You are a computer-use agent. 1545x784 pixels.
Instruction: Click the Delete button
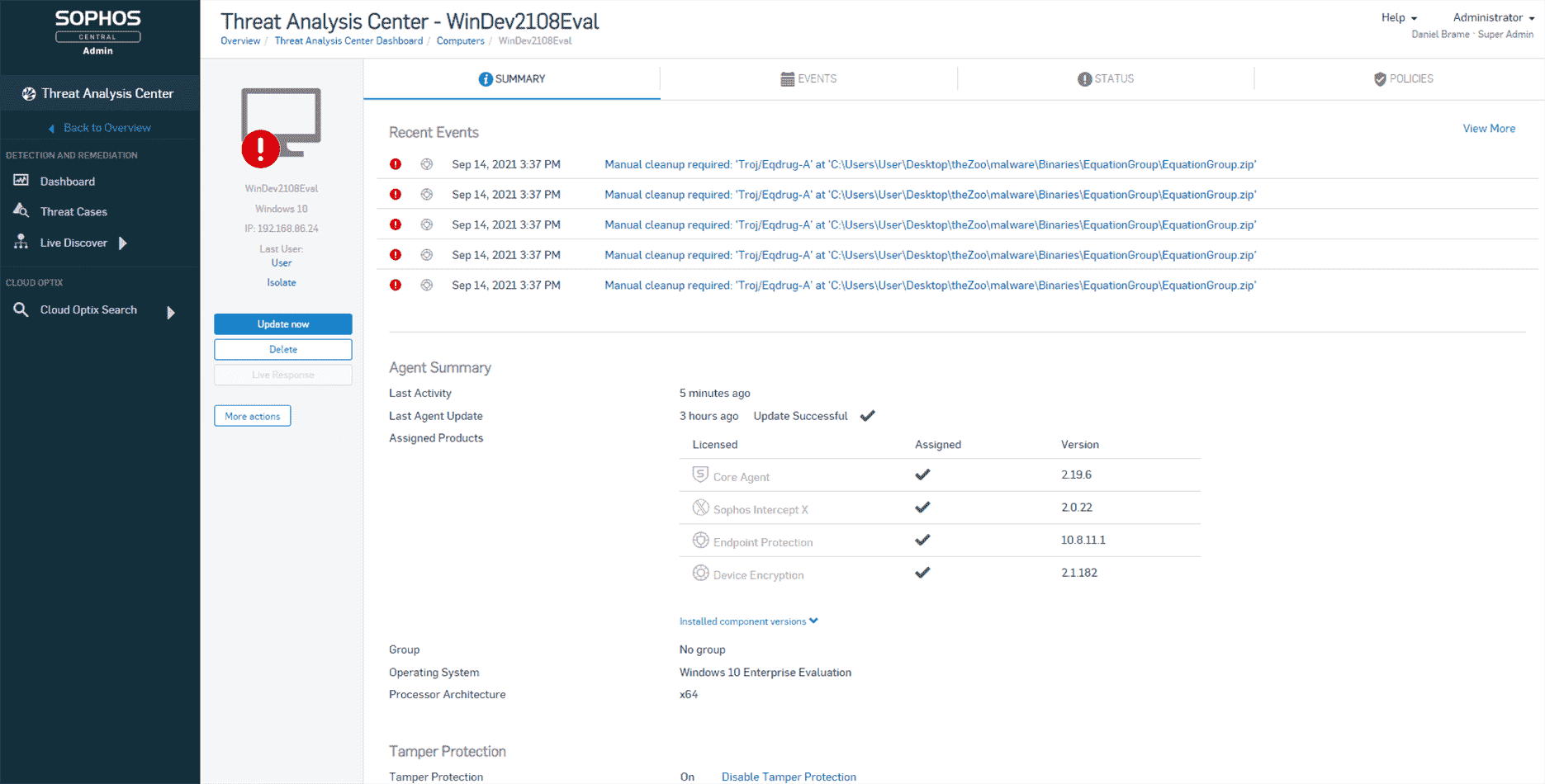(283, 349)
